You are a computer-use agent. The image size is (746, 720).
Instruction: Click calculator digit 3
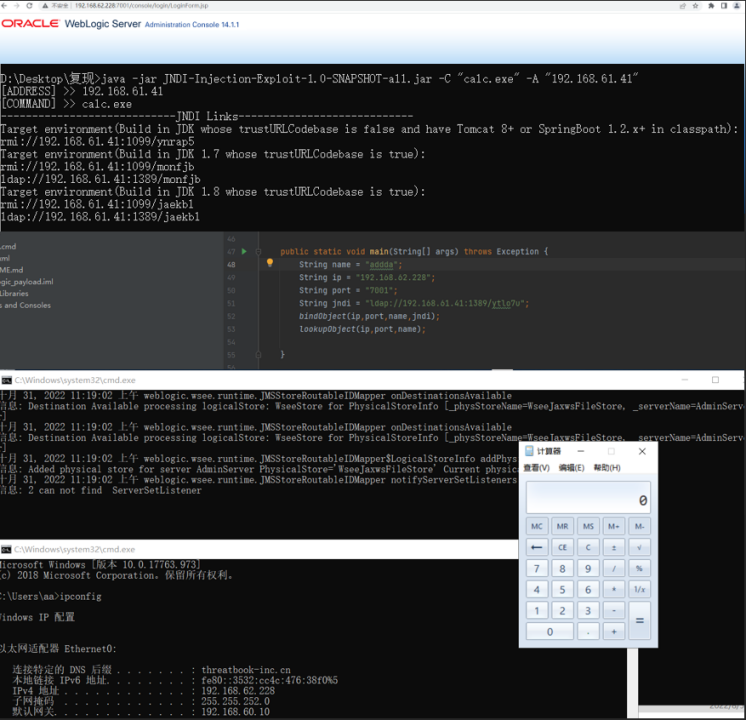(x=588, y=610)
